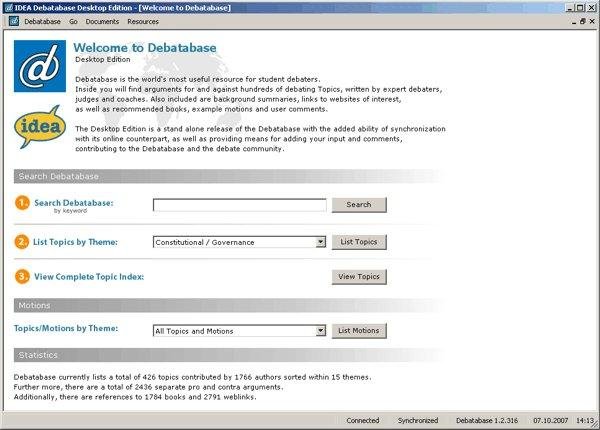Click the 'Statistics' section header bar
The height and width of the screenshot is (430, 600).
point(229,355)
